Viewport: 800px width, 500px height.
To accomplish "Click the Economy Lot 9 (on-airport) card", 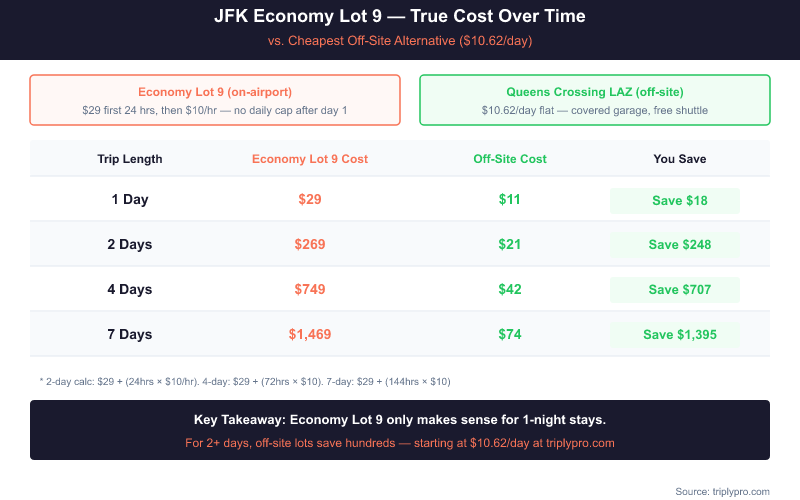I will pyautogui.click(x=215, y=100).
